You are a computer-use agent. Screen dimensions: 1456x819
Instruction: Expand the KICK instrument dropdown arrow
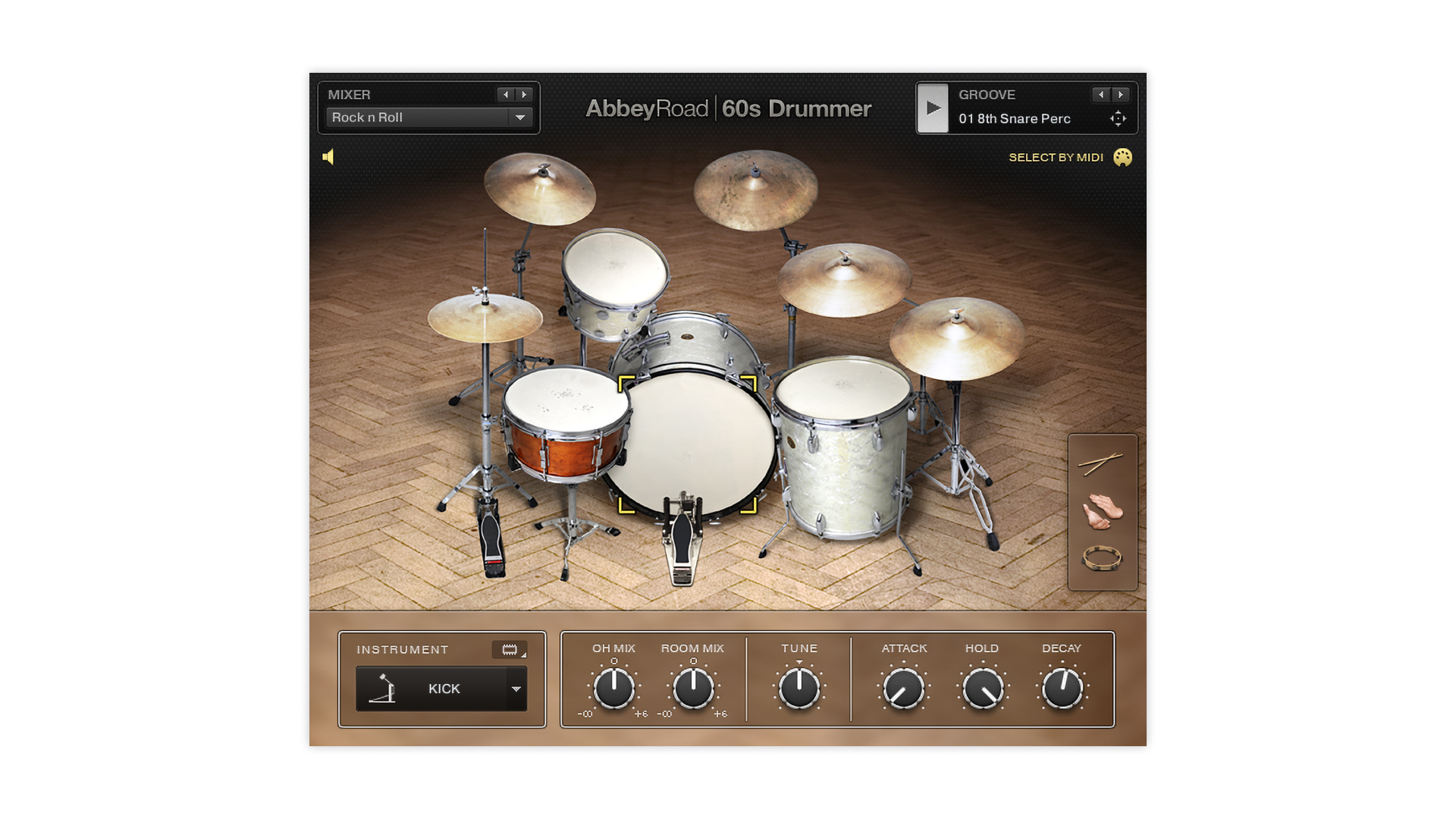(x=516, y=689)
